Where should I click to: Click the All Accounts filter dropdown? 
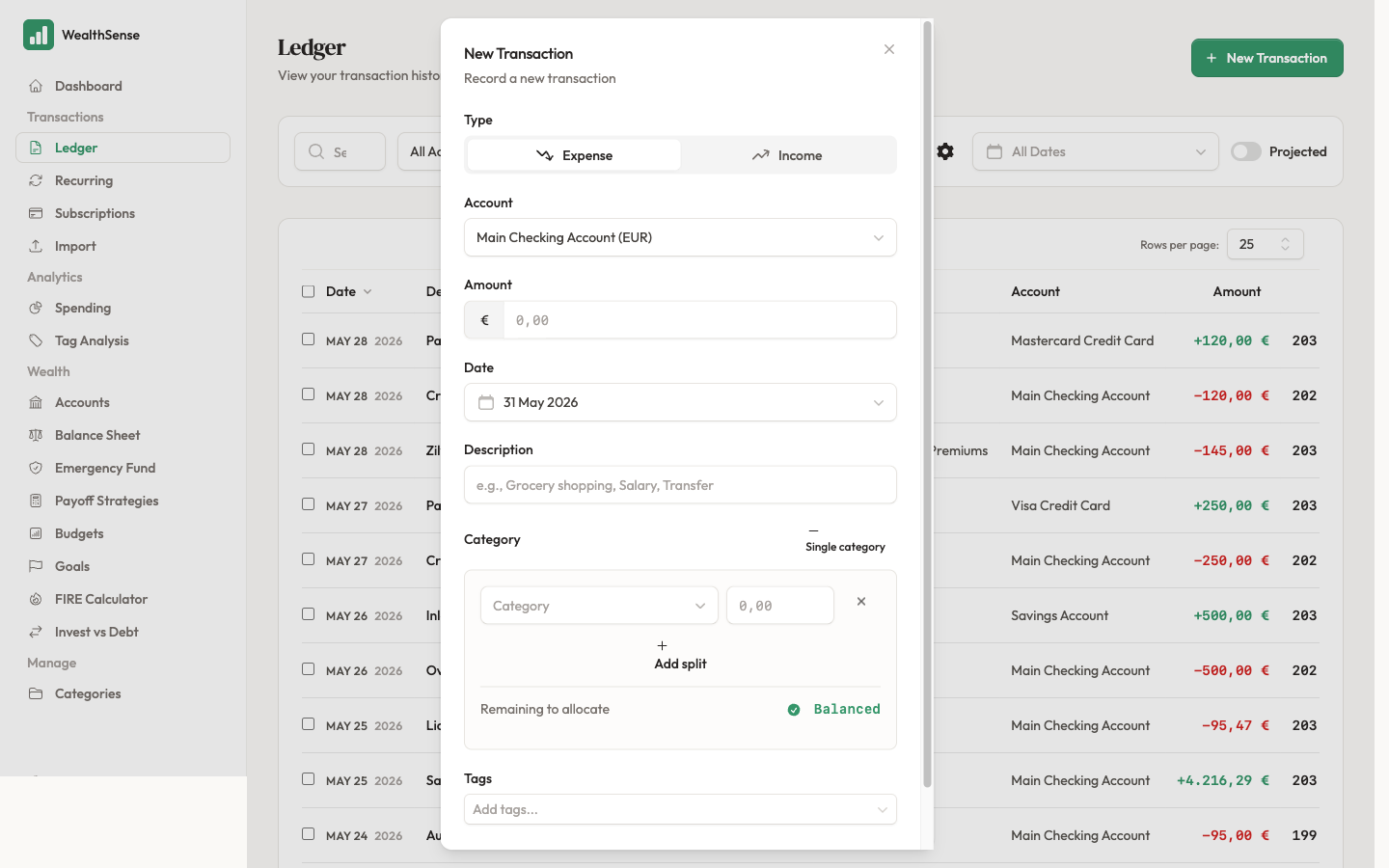click(x=420, y=151)
